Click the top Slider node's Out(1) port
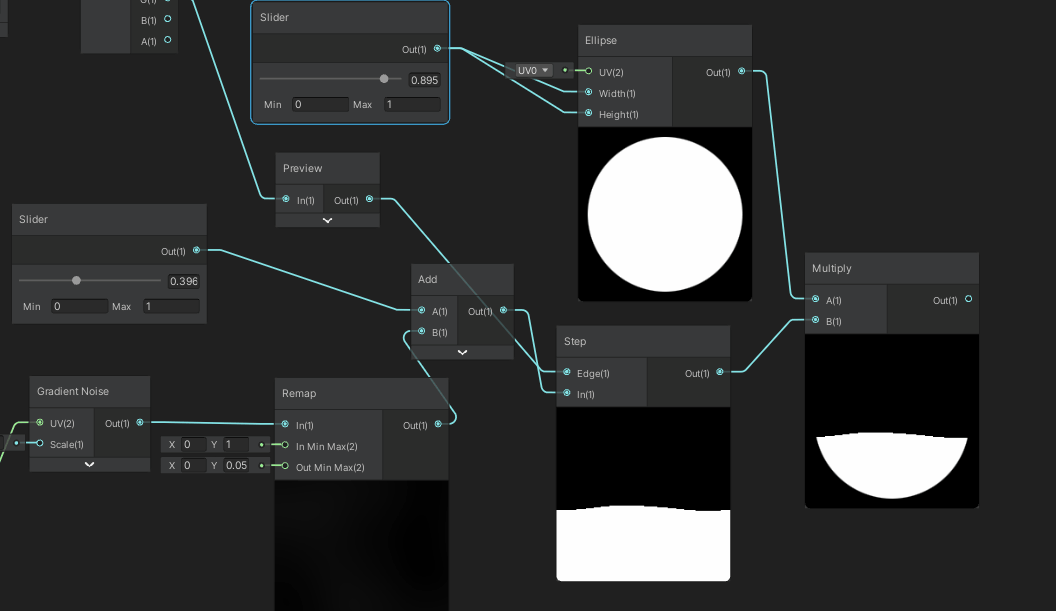The height and width of the screenshot is (611, 1056). pyautogui.click(x=438, y=49)
